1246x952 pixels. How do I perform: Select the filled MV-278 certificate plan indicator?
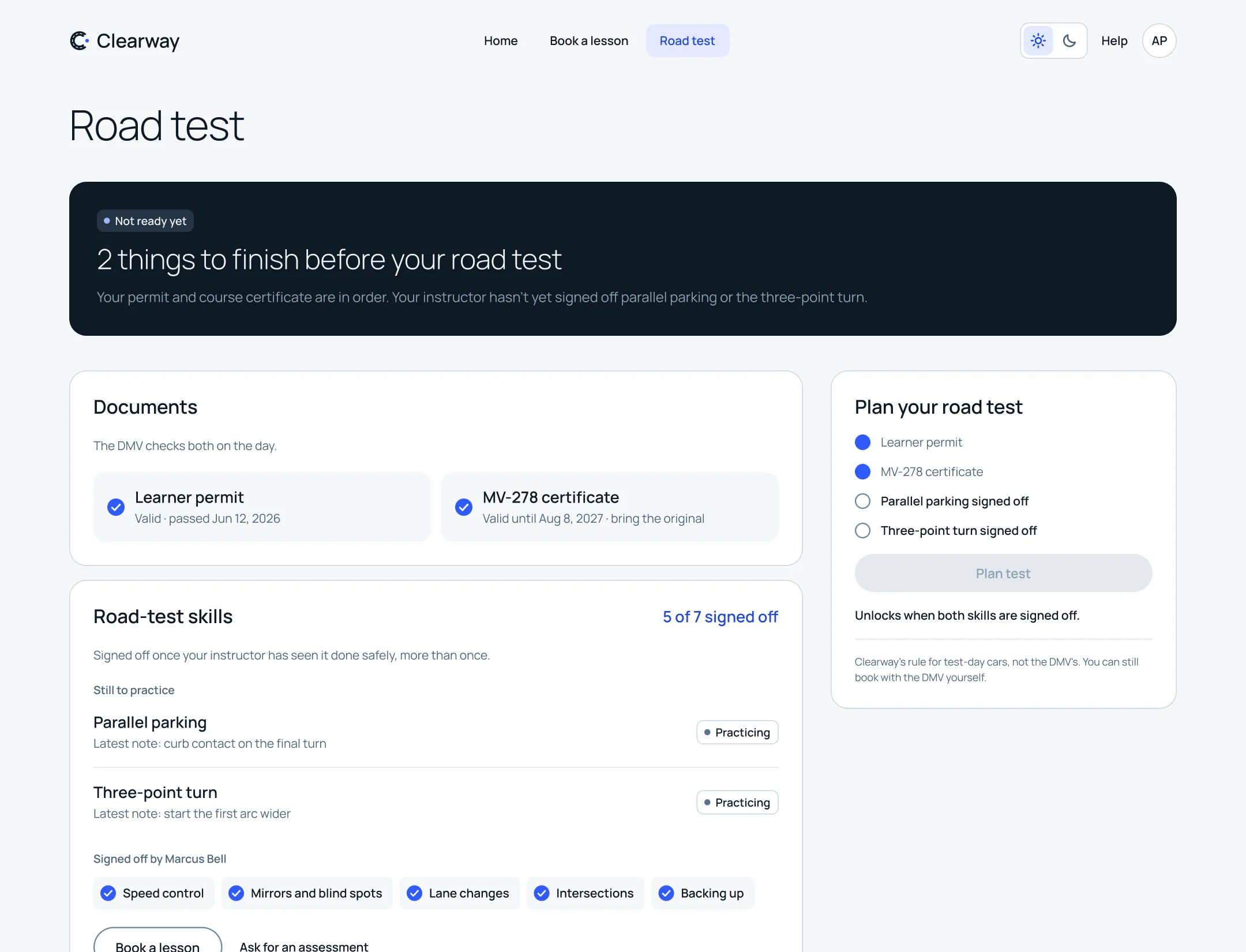pyautogui.click(x=862, y=472)
